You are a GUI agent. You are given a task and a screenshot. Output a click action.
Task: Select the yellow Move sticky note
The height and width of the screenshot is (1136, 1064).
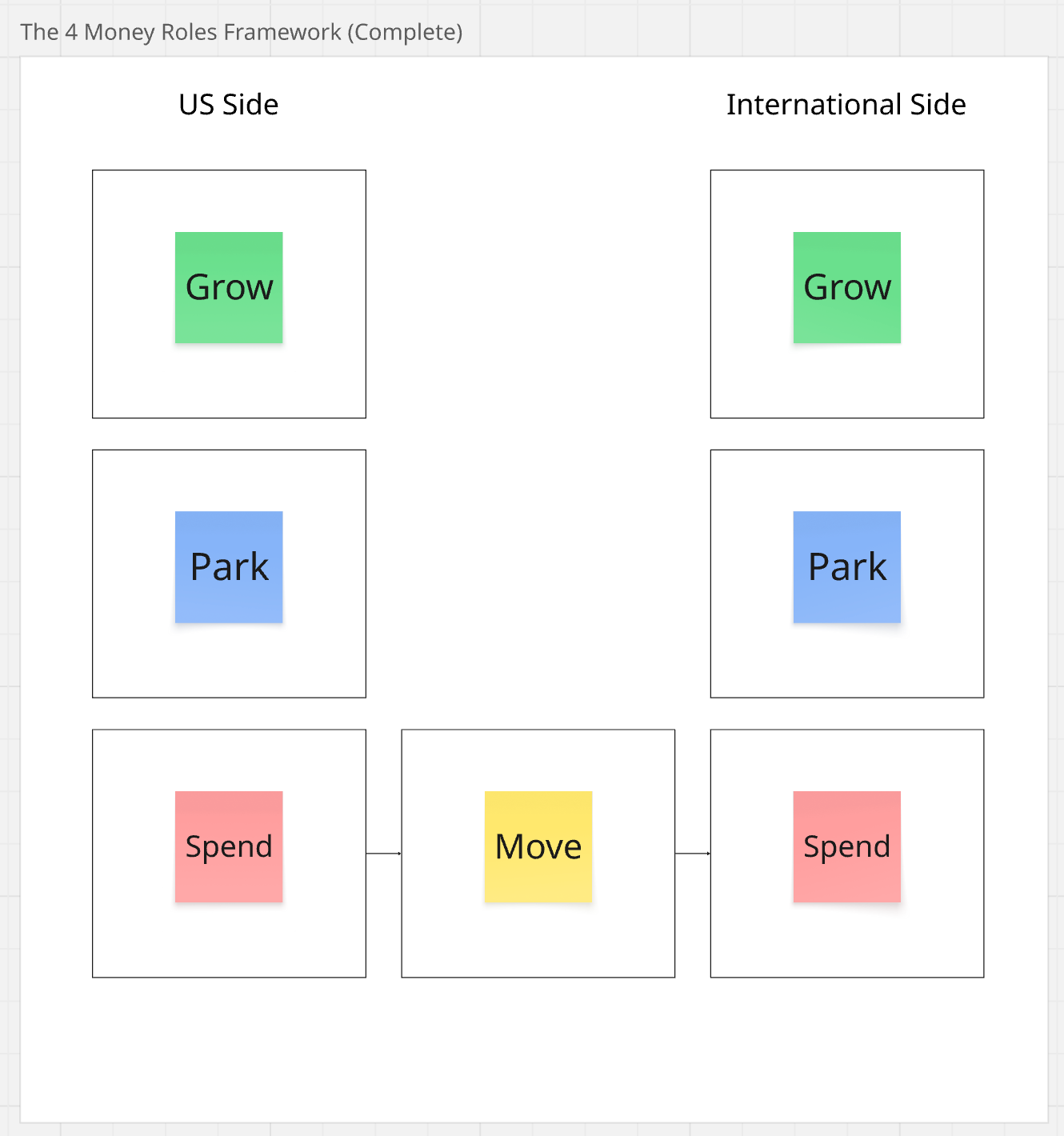538,846
